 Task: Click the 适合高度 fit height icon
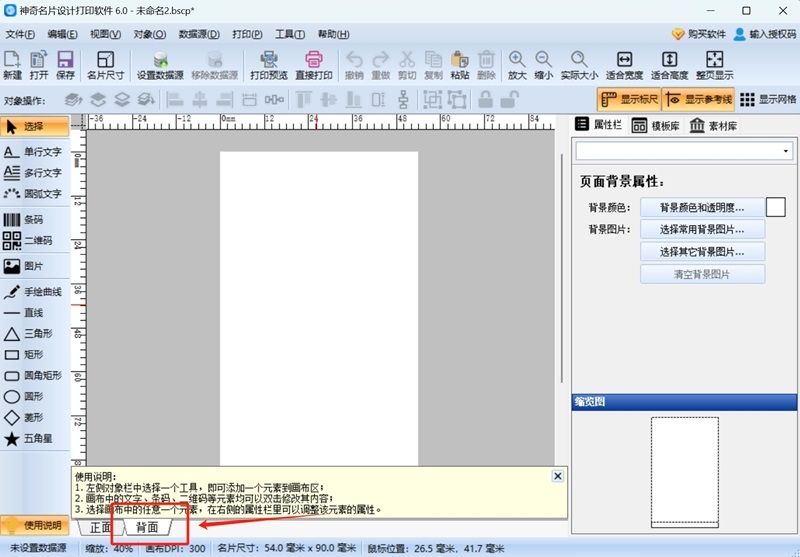pyautogui.click(x=669, y=65)
